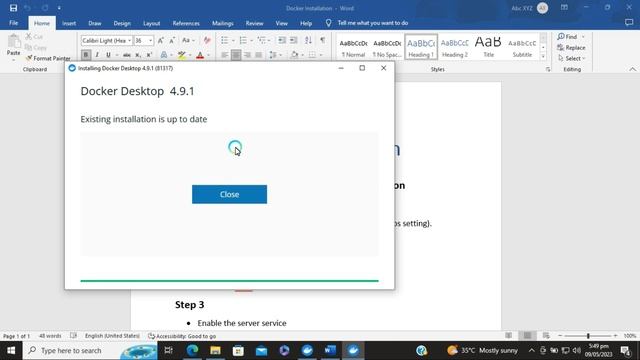Click the Numbering list icon

point(243,40)
